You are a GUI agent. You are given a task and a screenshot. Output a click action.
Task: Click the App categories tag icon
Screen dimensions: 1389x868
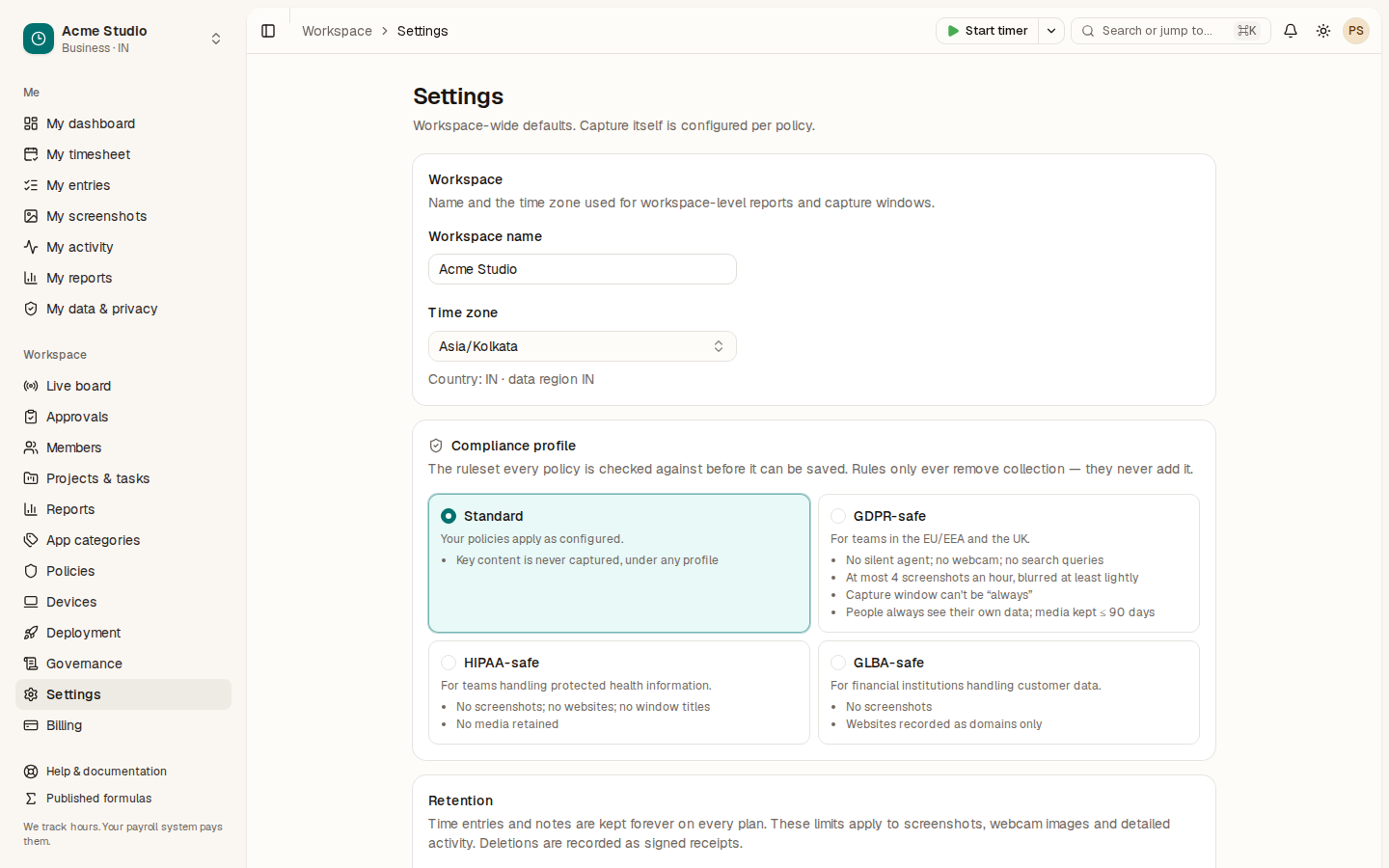click(x=31, y=540)
